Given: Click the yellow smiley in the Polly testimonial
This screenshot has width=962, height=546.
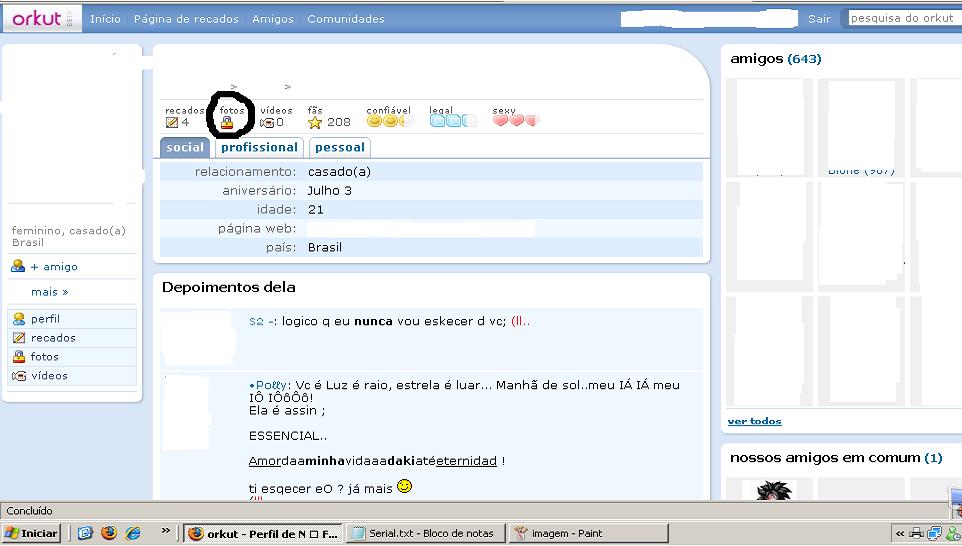Looking at the screenshot, I should click(x=404, y=486).
